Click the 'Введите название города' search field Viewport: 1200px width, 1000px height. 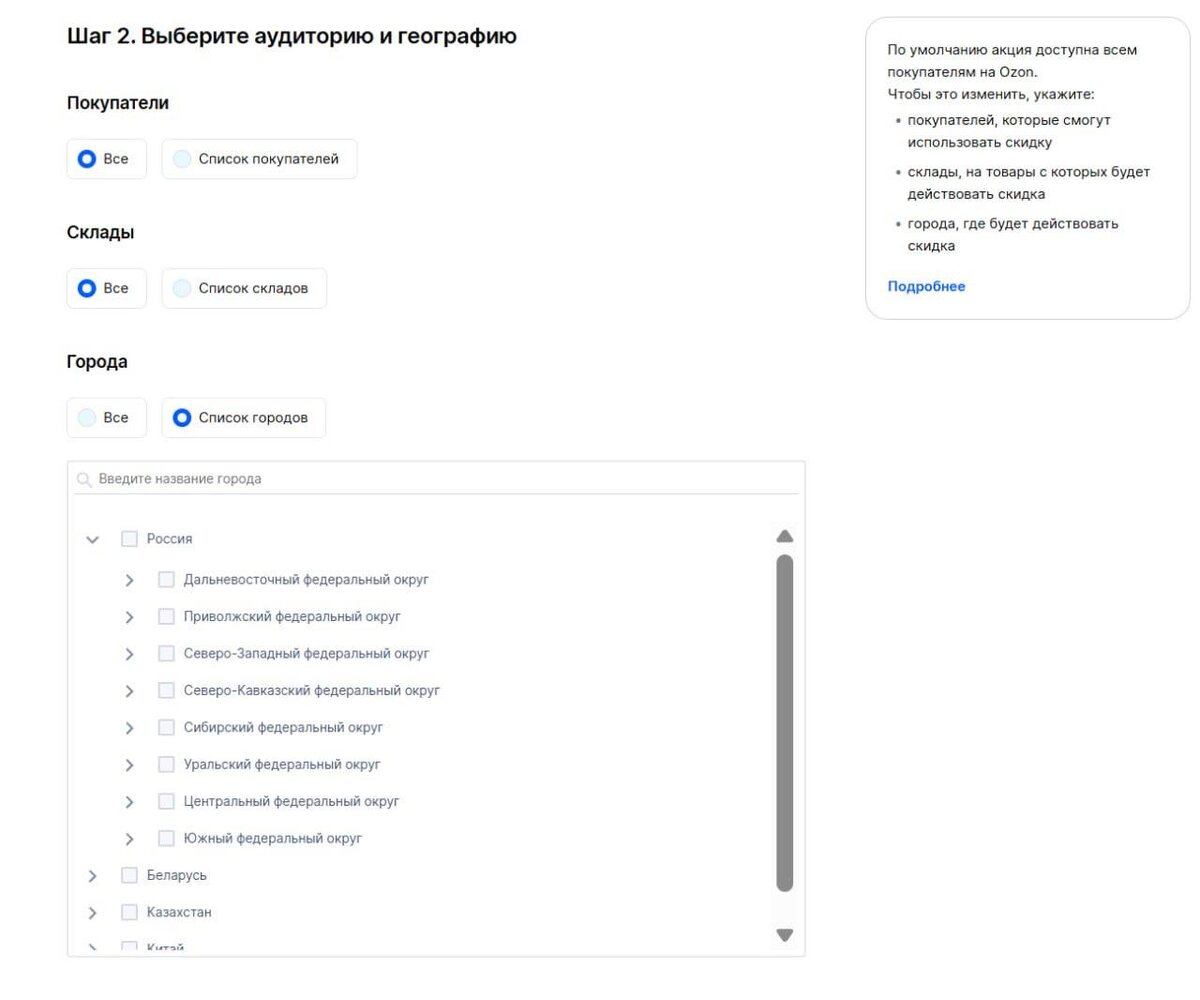coord(440,479)
